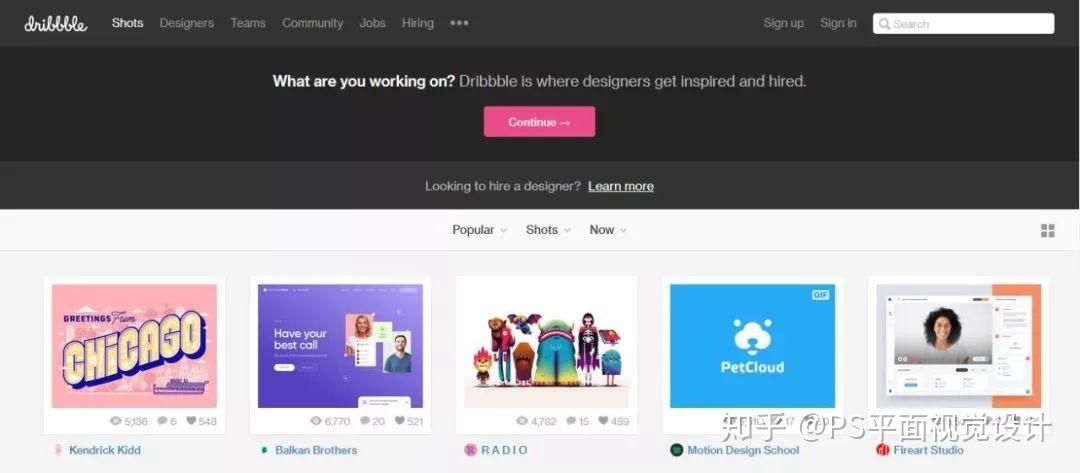Expand the Now timeframe dropdown
This screenshot has width=1080, height=473.
click(608, 230)
